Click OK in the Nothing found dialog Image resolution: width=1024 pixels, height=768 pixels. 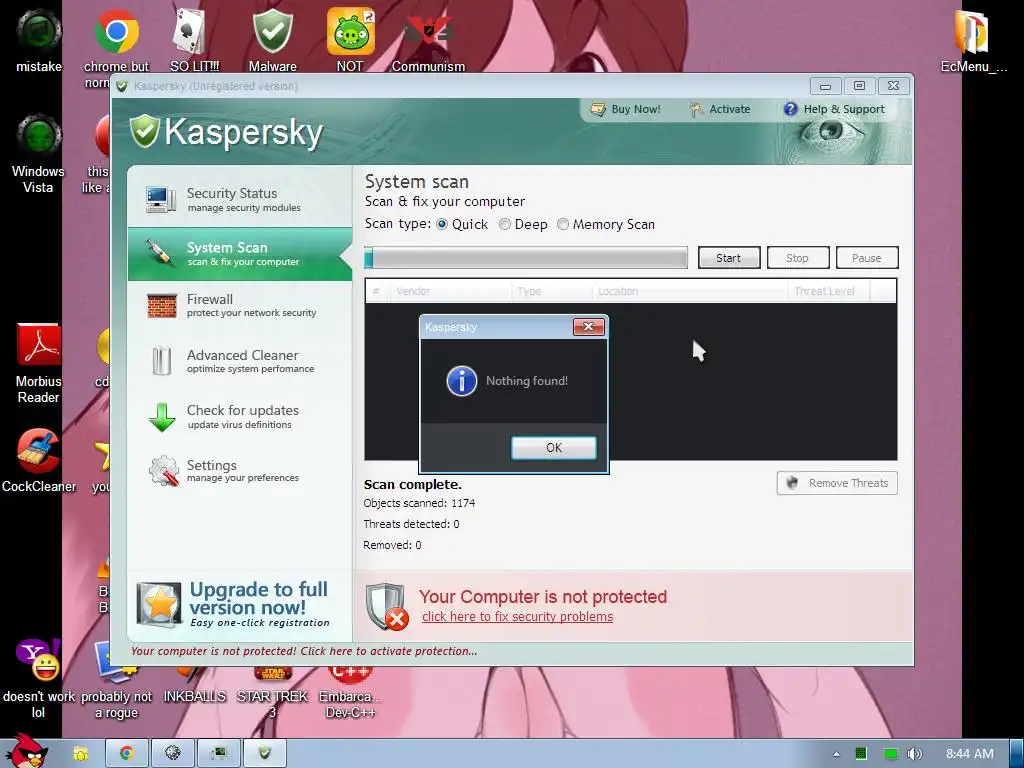coord(553,447)
